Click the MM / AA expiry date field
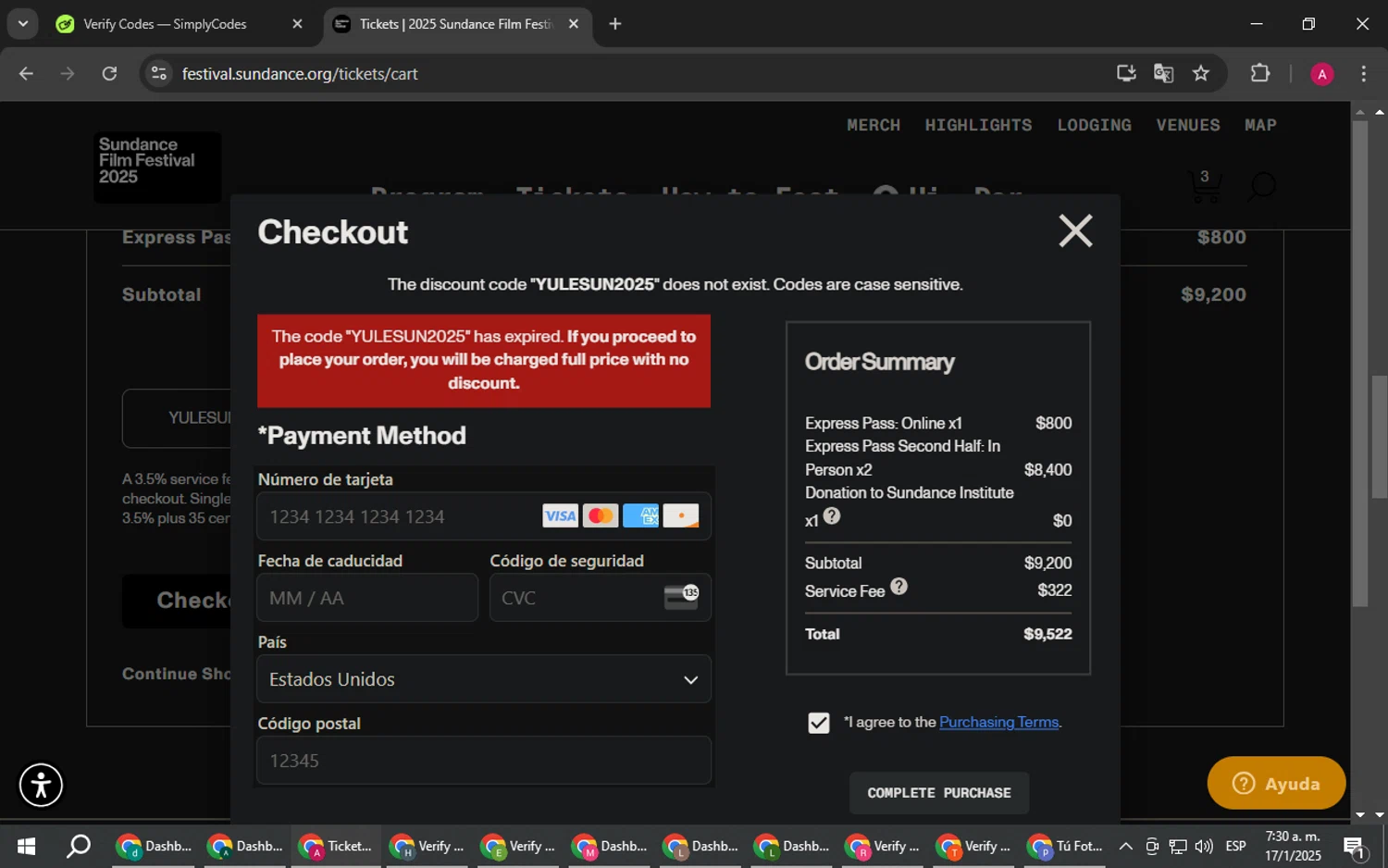 click(x=367, y=598)
